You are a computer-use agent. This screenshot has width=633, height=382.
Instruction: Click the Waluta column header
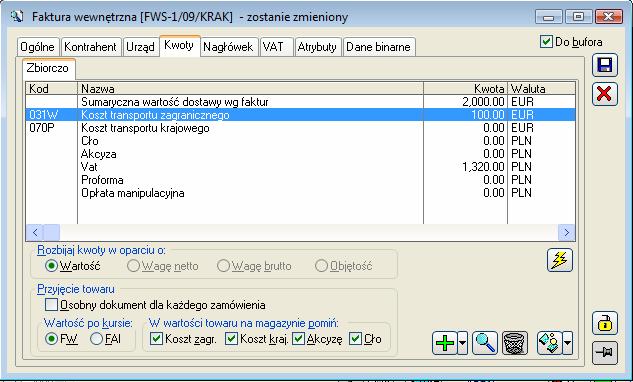pos(541,88)
